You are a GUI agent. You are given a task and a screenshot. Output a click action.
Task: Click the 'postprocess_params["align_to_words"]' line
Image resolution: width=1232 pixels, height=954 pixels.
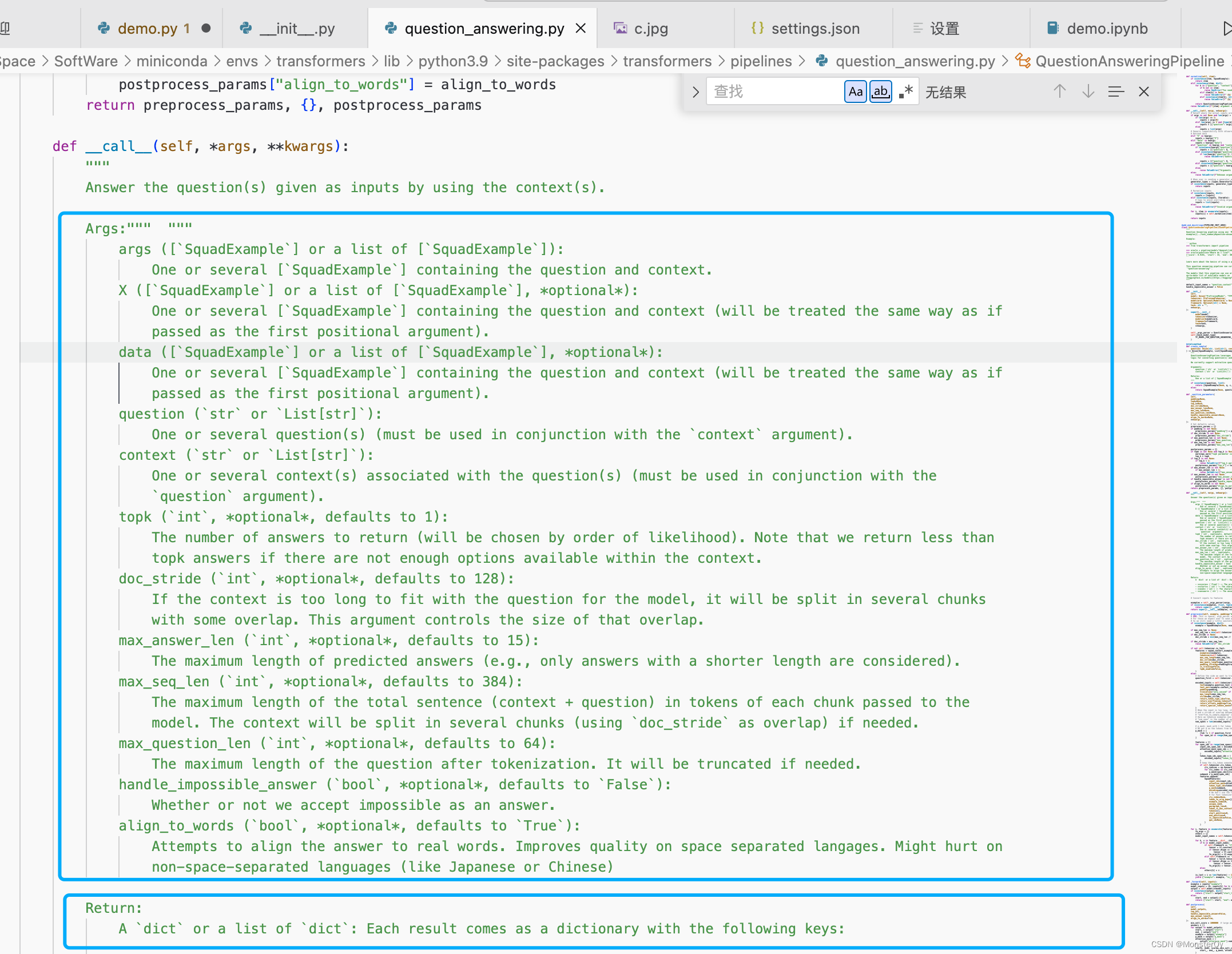tap(337, 85)
